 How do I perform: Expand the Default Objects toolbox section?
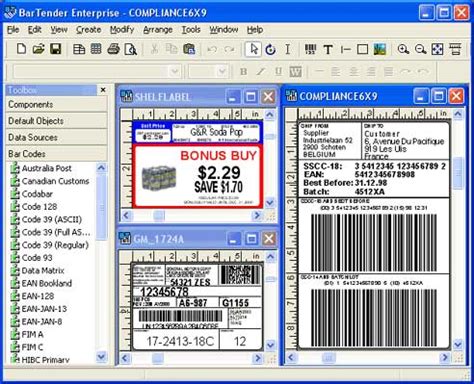pos(56,121)
